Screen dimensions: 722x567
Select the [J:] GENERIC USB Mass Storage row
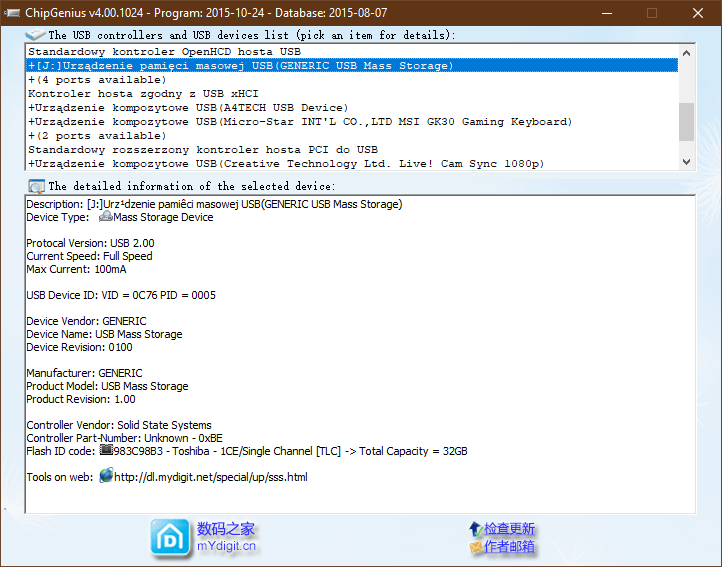pos(352,66)
